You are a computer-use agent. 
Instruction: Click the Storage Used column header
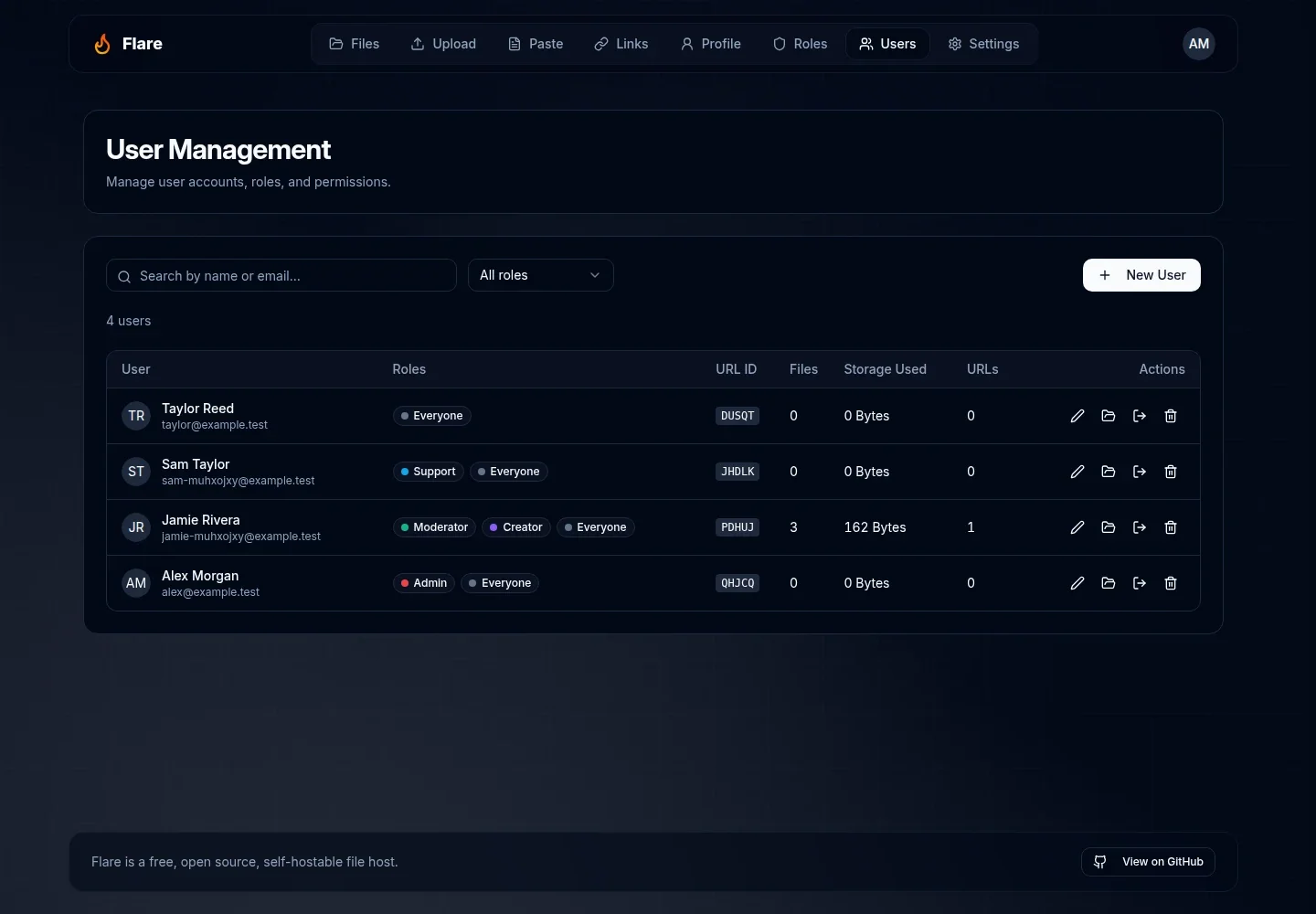[886, 369]
